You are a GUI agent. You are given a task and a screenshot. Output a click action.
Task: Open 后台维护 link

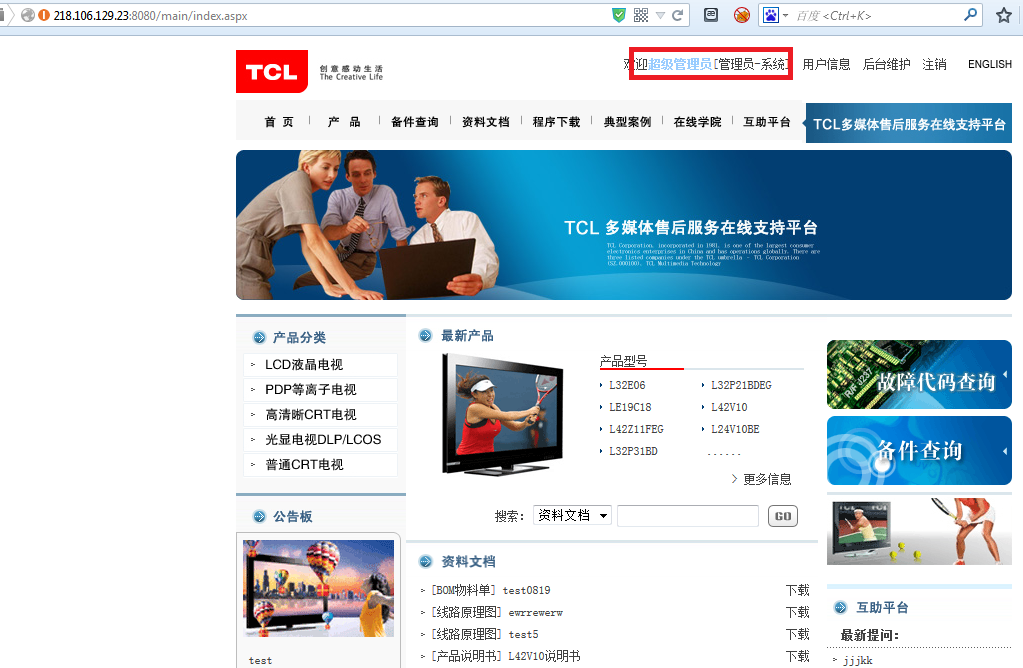(x=886, y=64)
